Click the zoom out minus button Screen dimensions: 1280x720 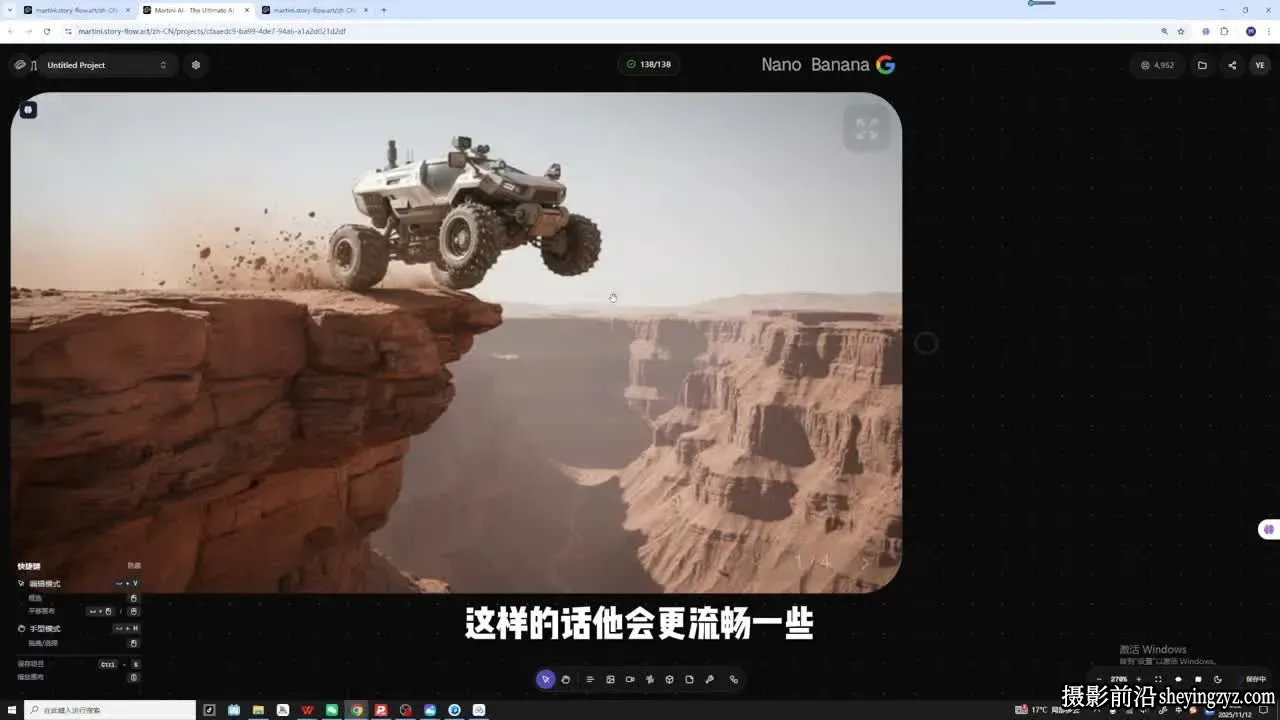(1098, 679)
